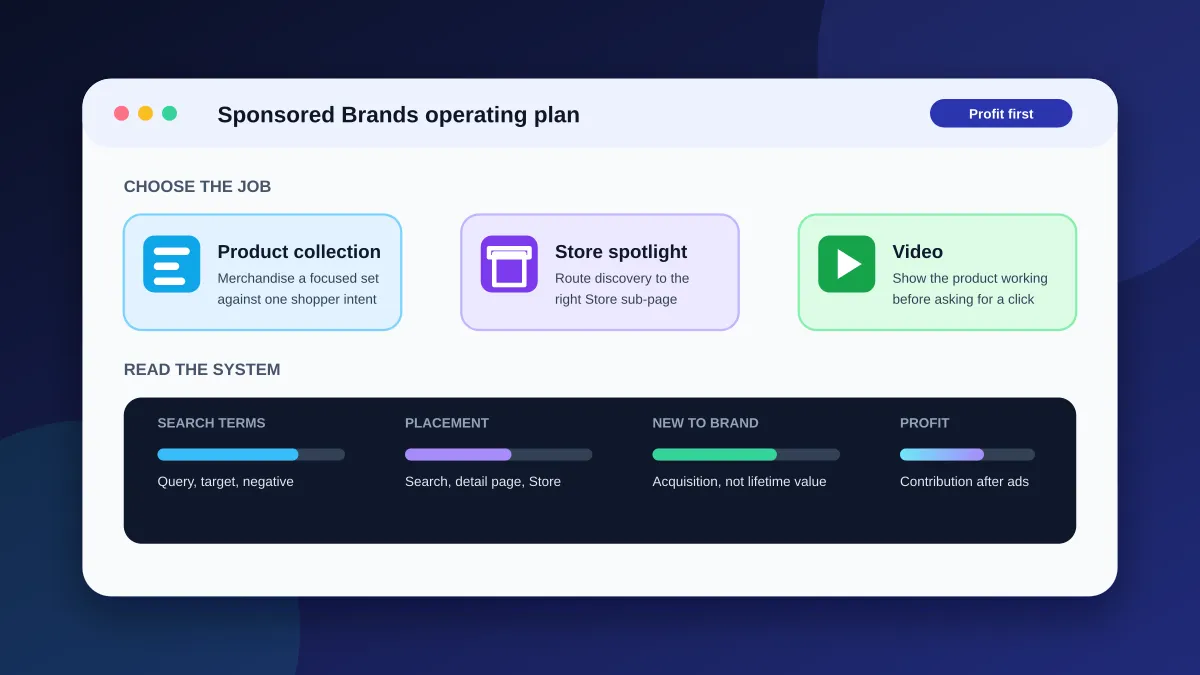The width and height of the screenshot is (1200, 675).
Task: Click 'Route discovery to the' description
Action: coord(622,278)
